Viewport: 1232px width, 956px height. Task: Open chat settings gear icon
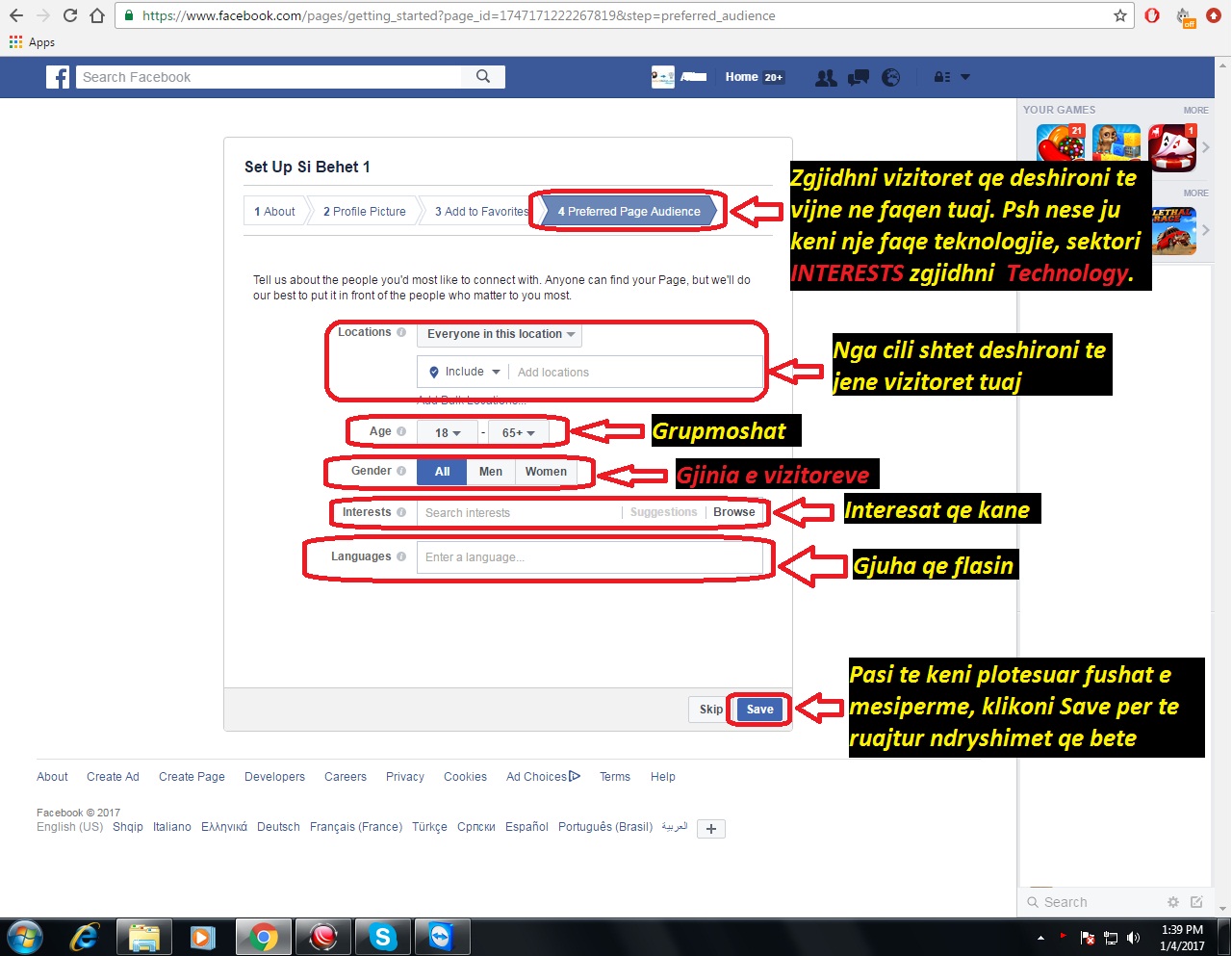(1172, 902)
